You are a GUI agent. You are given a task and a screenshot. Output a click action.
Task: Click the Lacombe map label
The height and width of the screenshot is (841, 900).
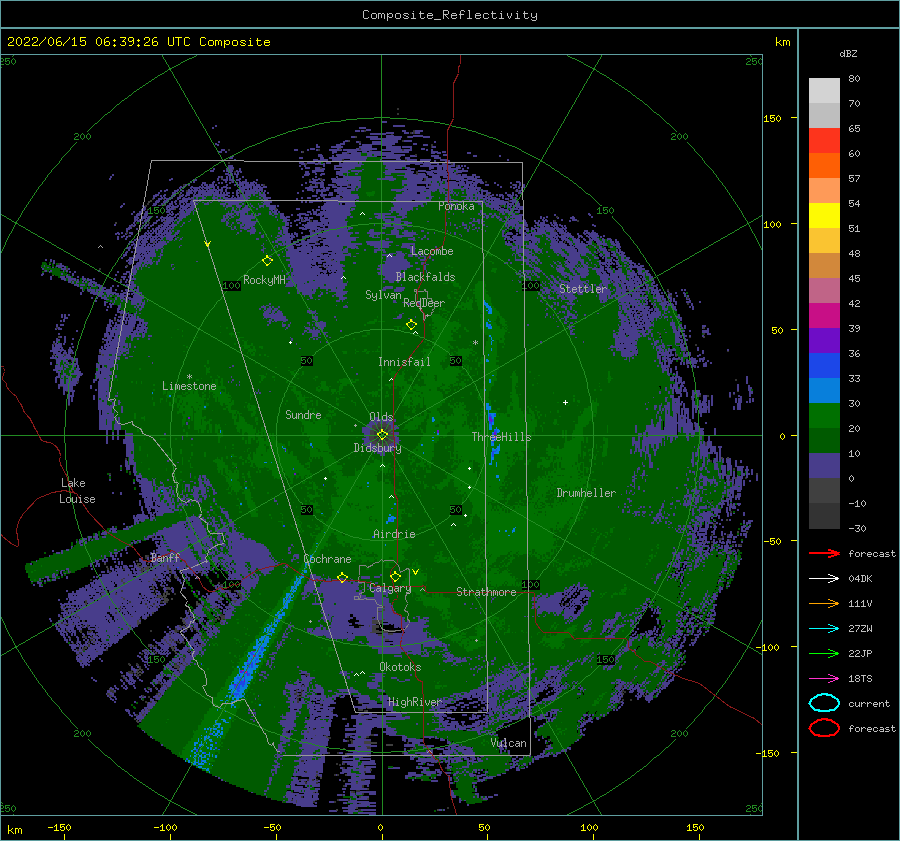(432, 251)
